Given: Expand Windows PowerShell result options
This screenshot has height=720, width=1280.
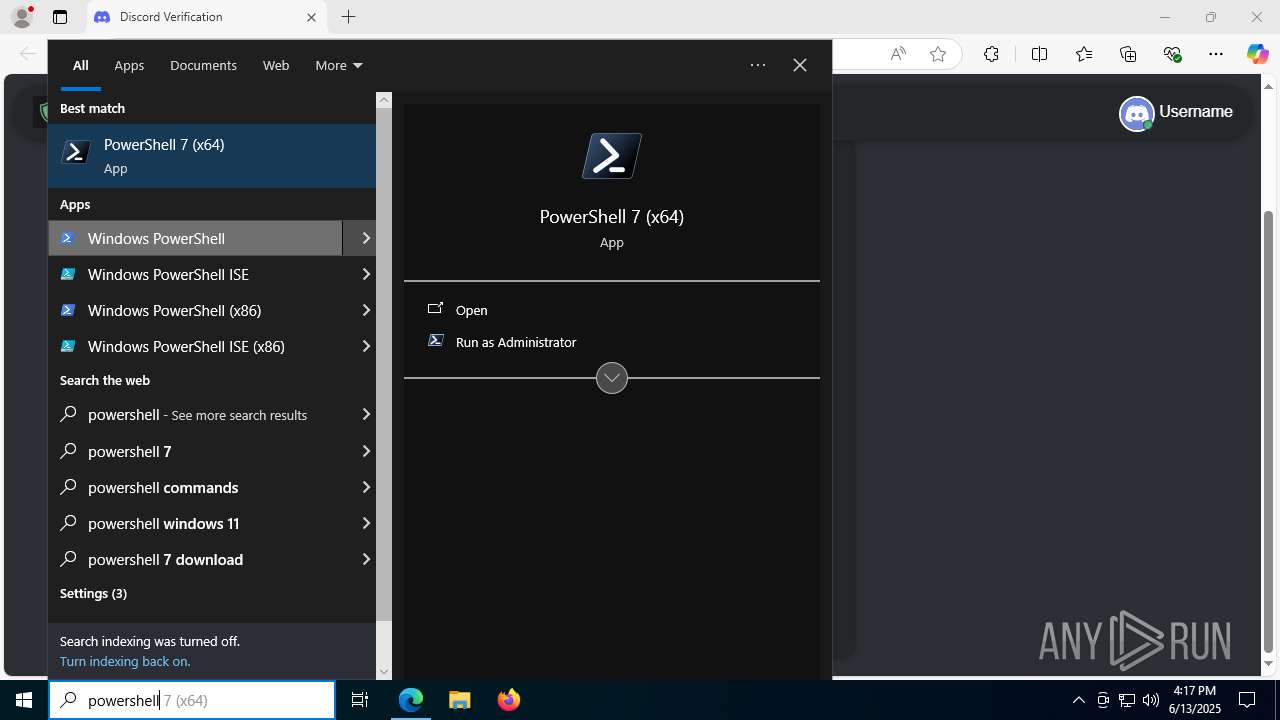Looking at the screenshot, I should [x=366, y=238].
